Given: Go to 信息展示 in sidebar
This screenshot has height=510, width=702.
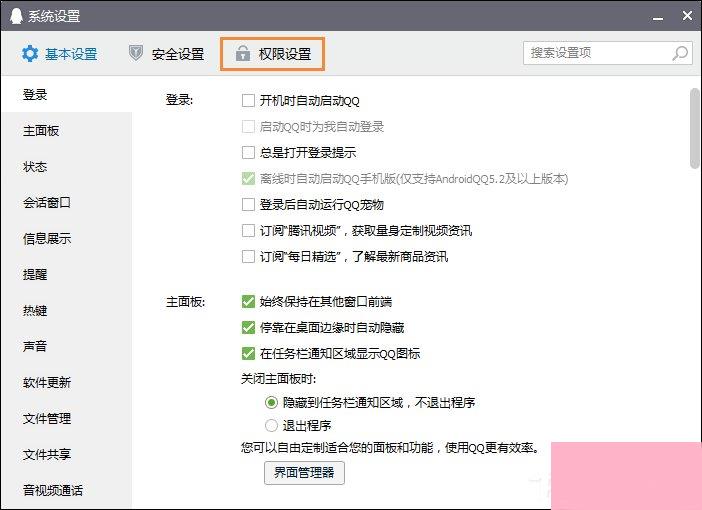Looking at the screenshot, I should (x=67, y=238).
